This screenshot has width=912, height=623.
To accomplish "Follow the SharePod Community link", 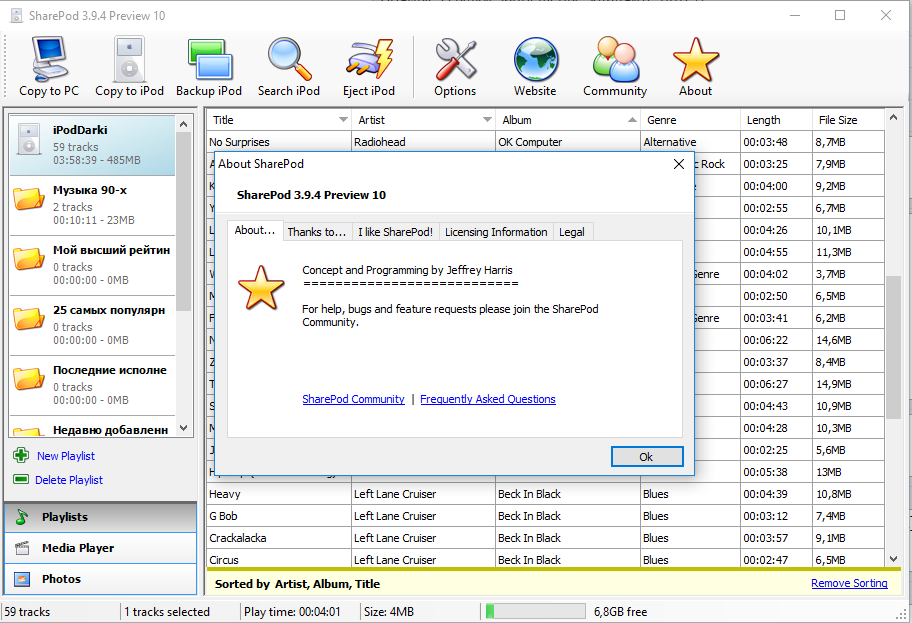I will pos(353,399).
